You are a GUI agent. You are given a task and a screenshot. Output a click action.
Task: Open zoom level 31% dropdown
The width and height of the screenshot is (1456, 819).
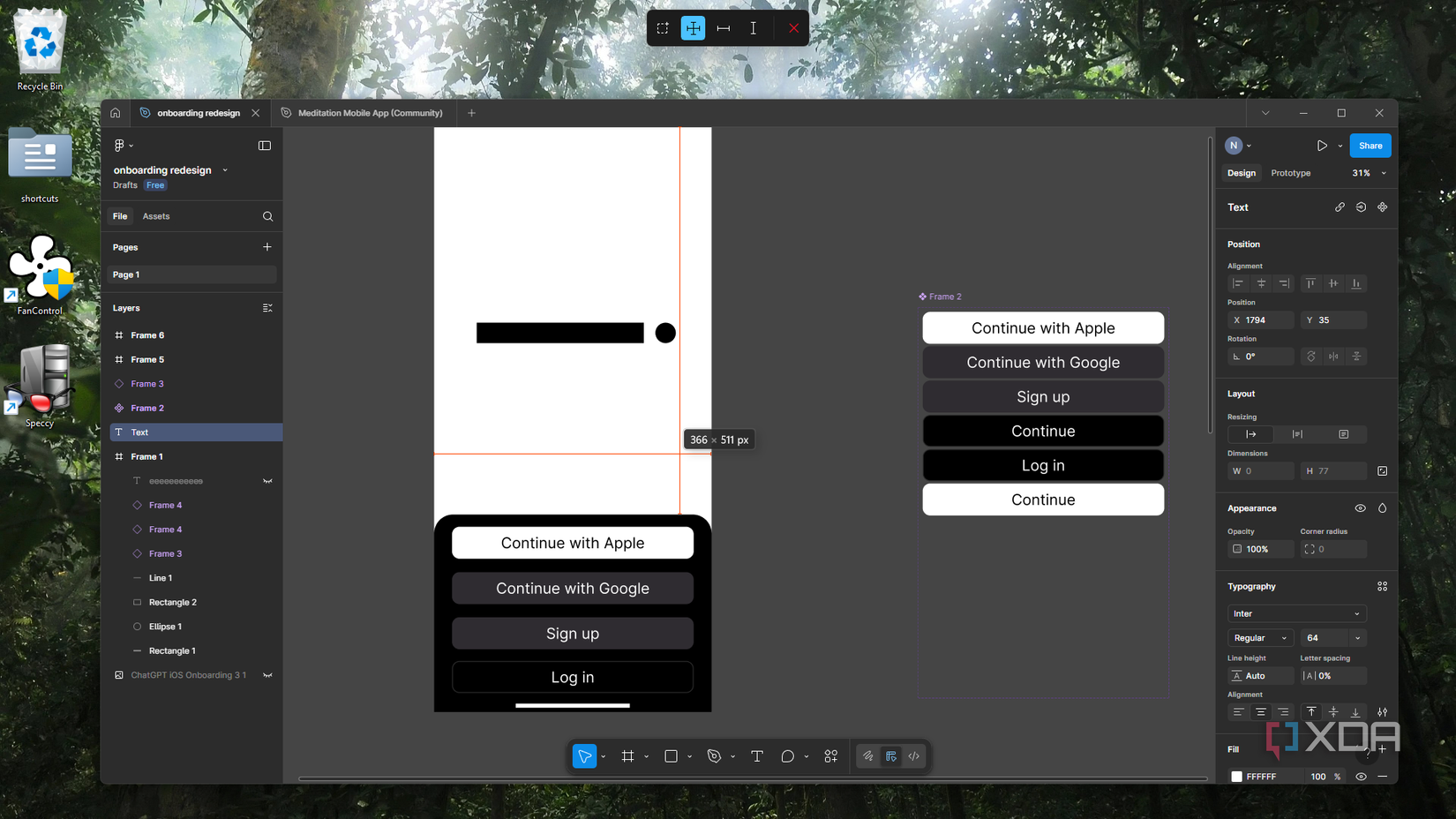click(x=1370, y=173)
